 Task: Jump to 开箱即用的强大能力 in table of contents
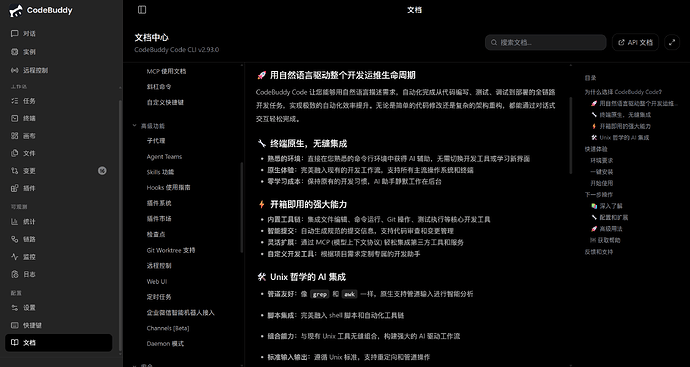click(621, 126)
